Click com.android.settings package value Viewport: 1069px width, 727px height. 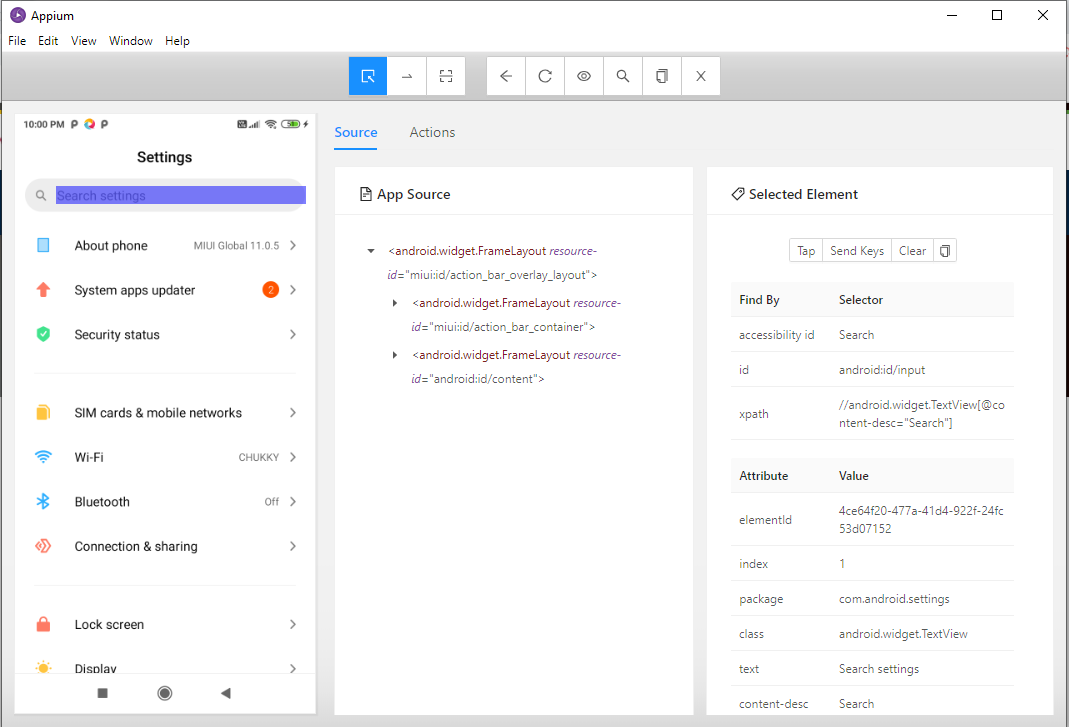pos(894,599)
